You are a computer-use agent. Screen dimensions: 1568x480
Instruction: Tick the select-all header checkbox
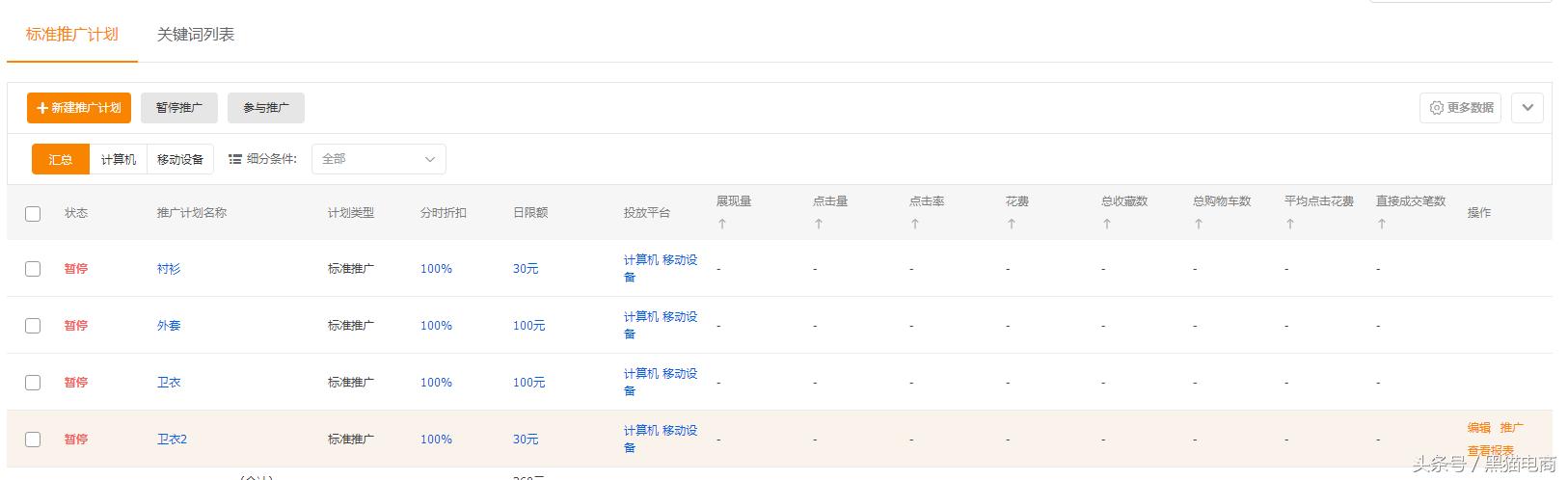click(x=33, y=213)
